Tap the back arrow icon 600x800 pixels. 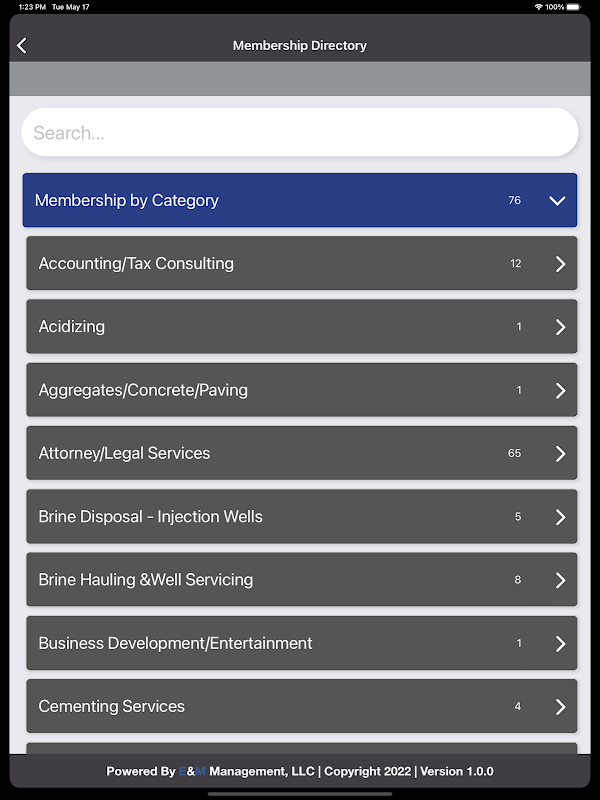(x=22, y=46)
